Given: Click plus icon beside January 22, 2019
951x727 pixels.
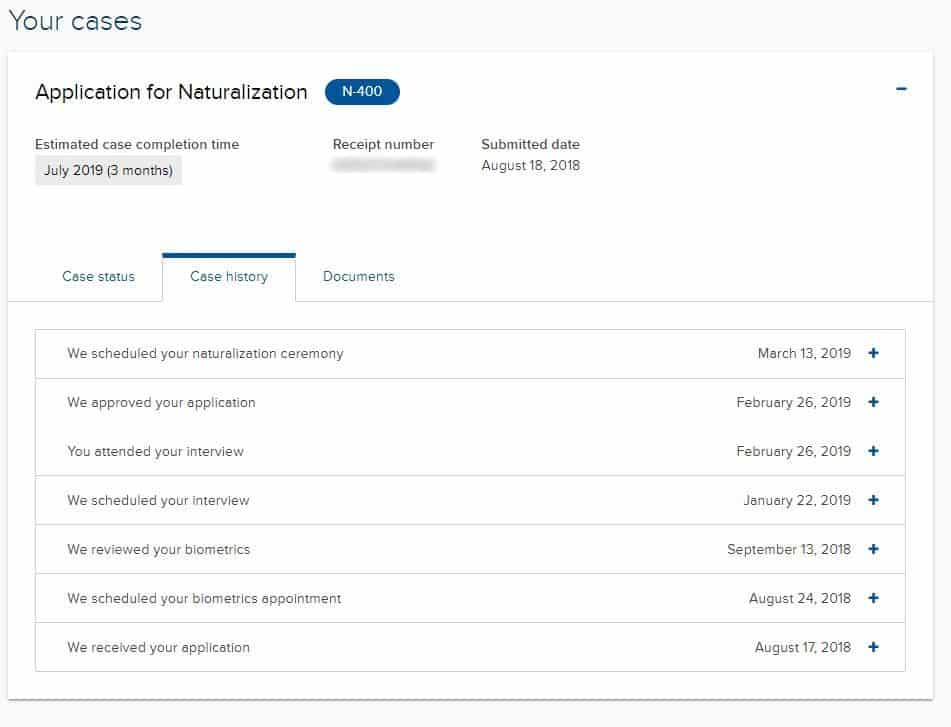Looking at the screenshot, I should pos(873,500).
